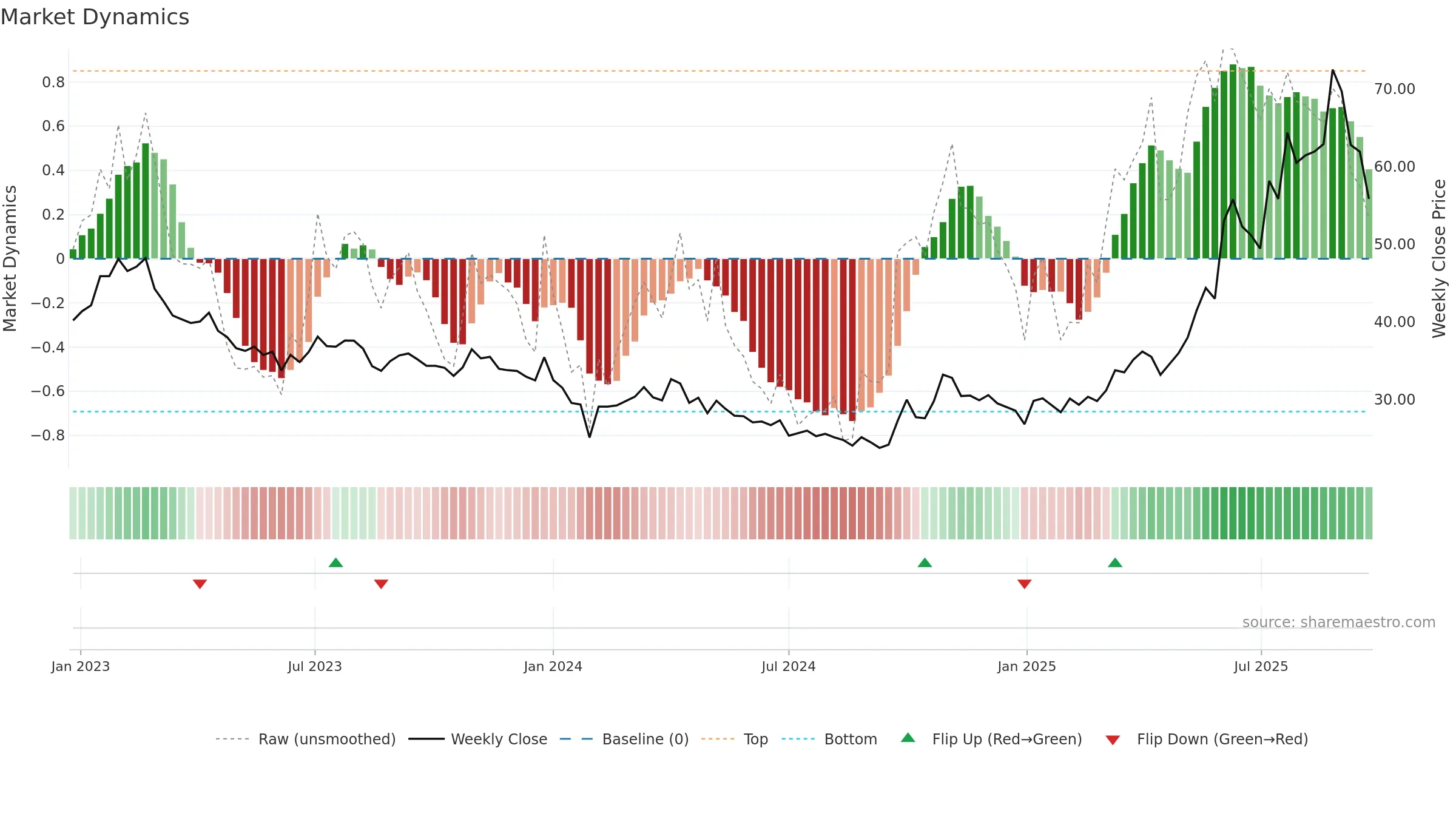Click the Jul 2023 x-axis label
1456x819 pixels.
pos(315,666)
